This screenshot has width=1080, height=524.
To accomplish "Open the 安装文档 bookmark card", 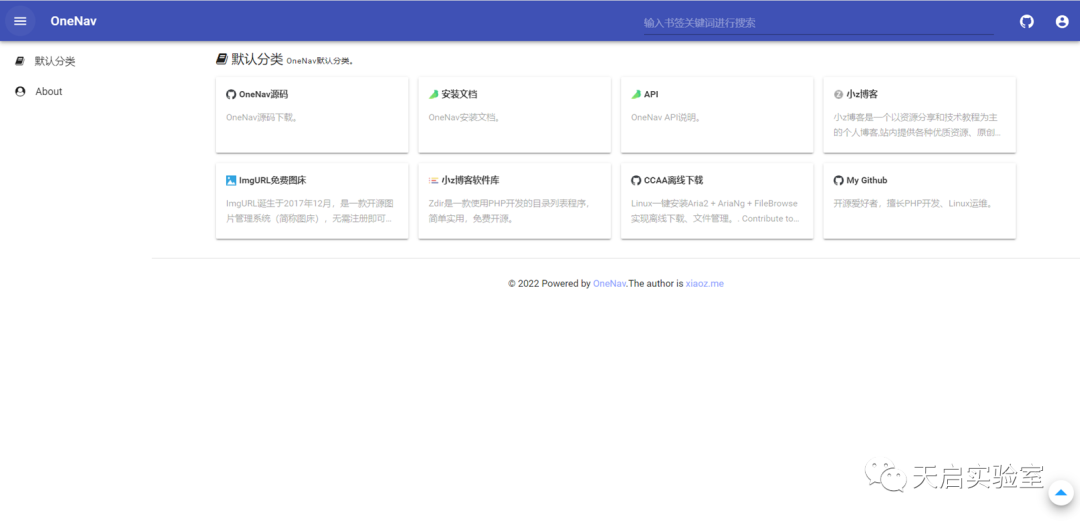I will click(x=515, y=115).
